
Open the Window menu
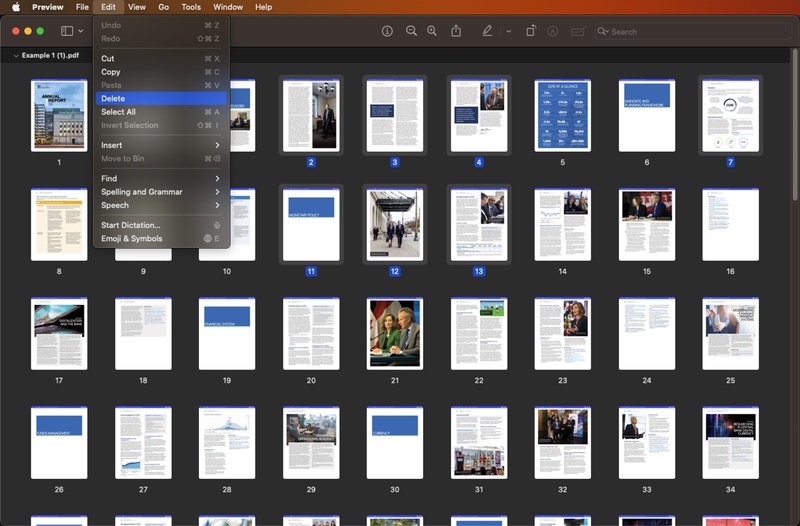(228, 7)
